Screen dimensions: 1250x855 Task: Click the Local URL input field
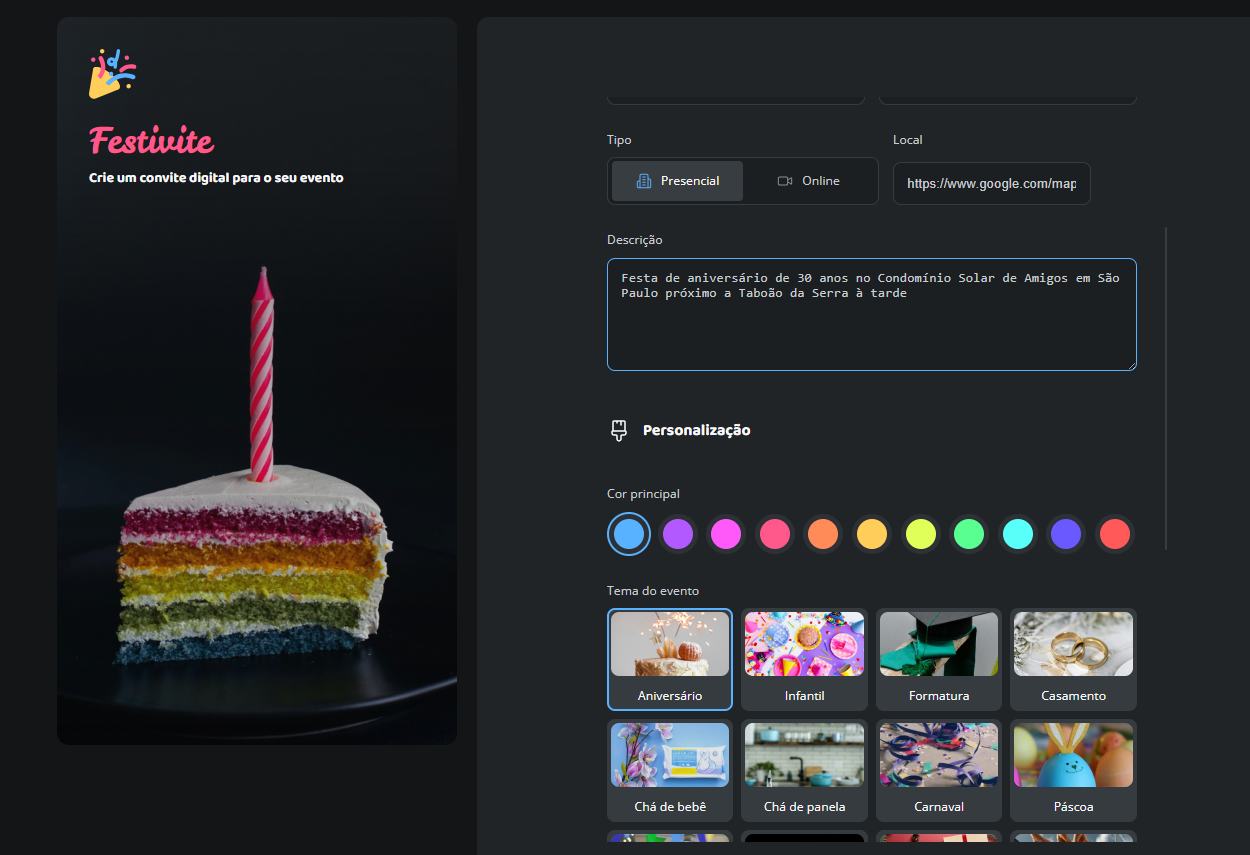coord(991,184)
